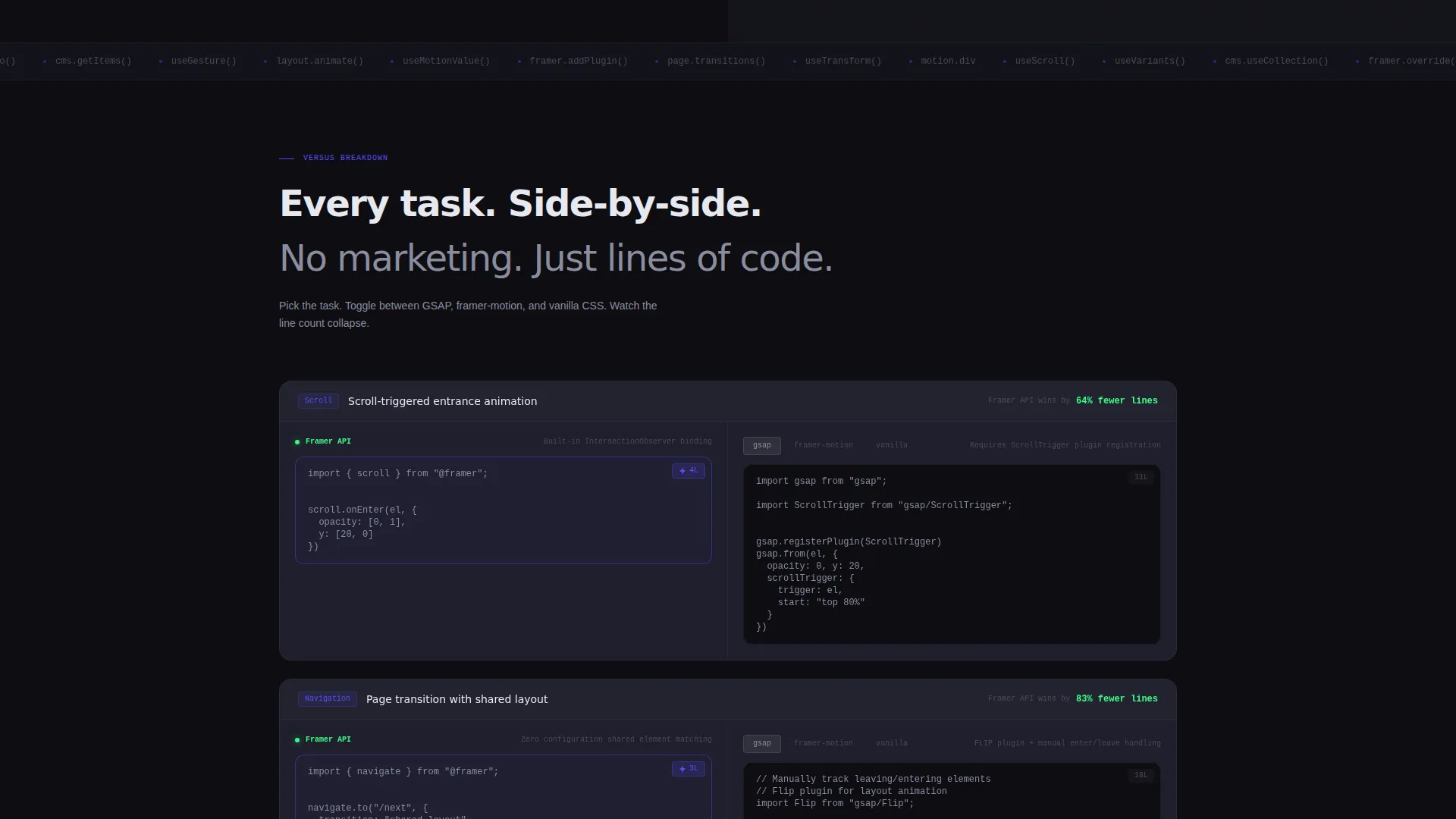Viewport: 1456px width, 819px height.
Task: Click cms.useCollection() in the ticker strip
Action: 1276,61
